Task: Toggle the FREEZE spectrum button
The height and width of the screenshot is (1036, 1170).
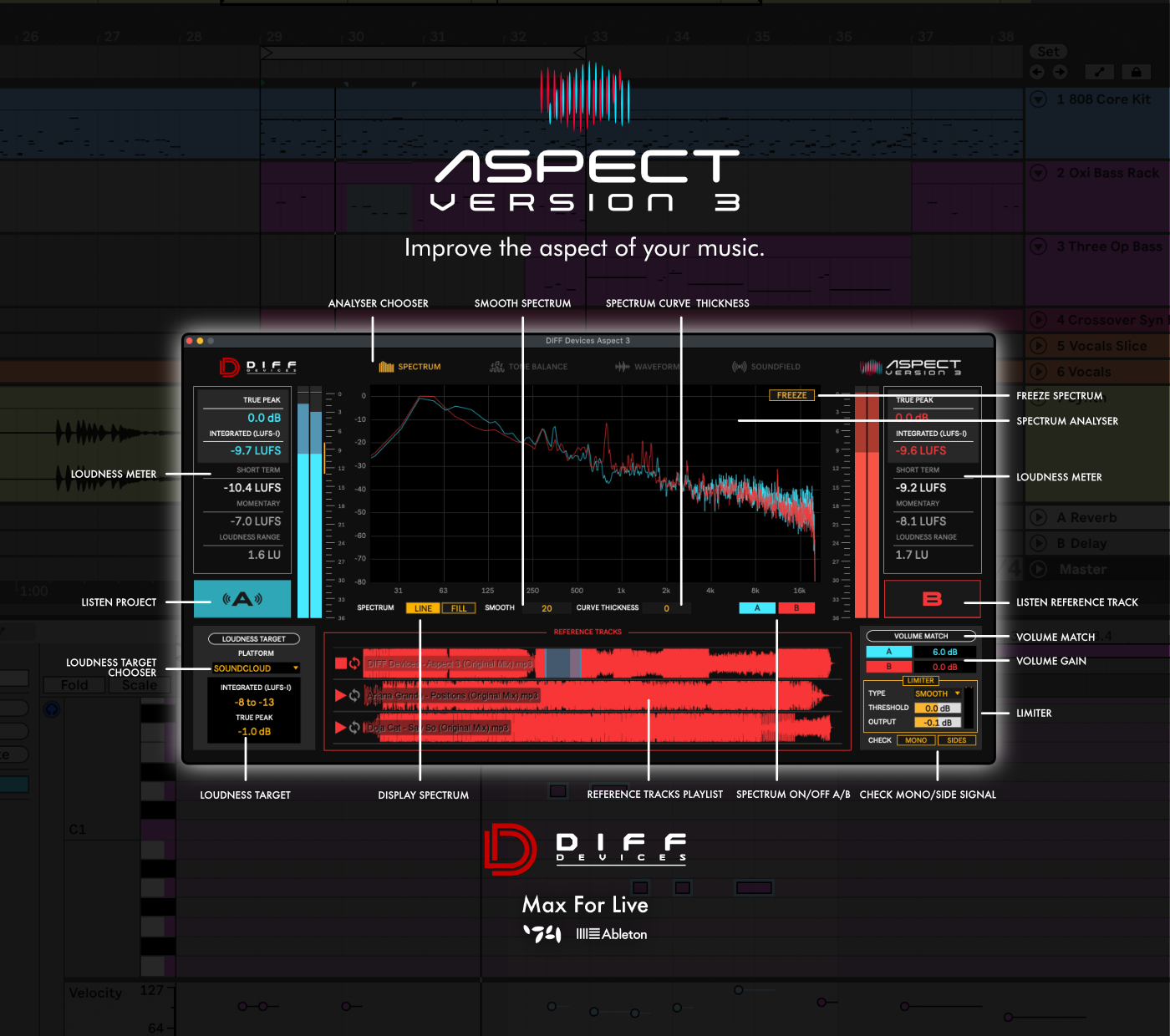Action: click(791, 395)
